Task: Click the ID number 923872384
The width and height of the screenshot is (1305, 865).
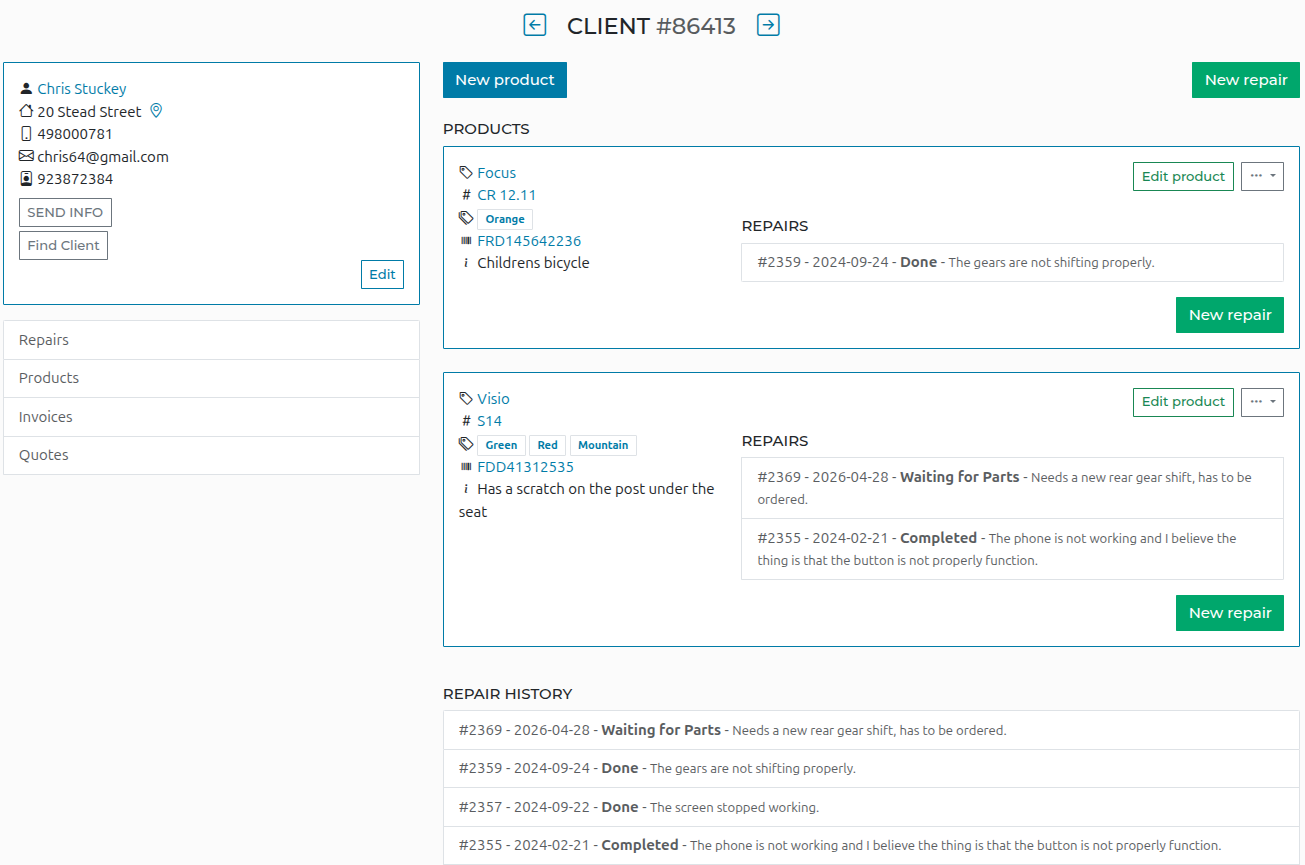Action: [x=75, y=180]
